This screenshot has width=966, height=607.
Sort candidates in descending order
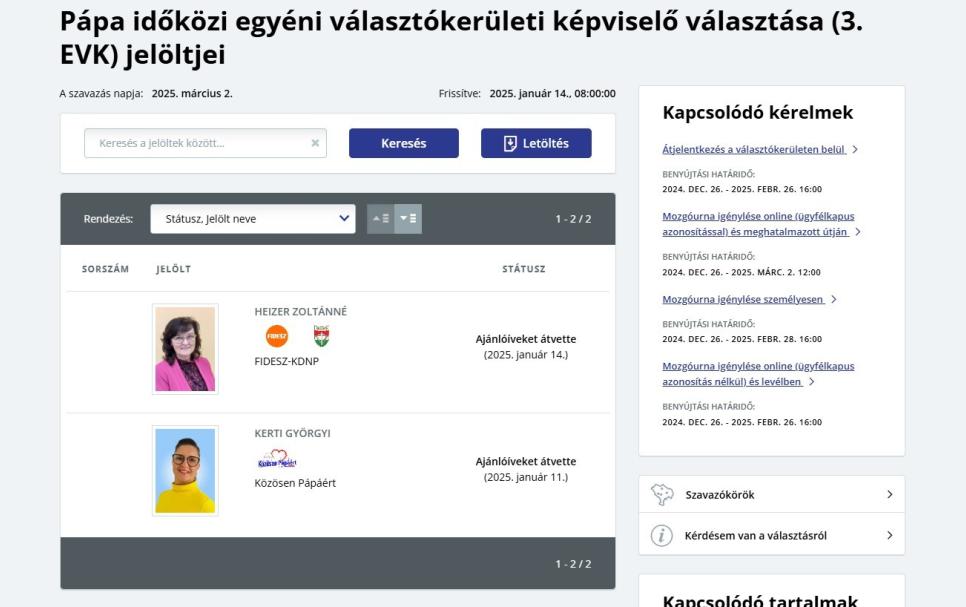tap(408, 219)
